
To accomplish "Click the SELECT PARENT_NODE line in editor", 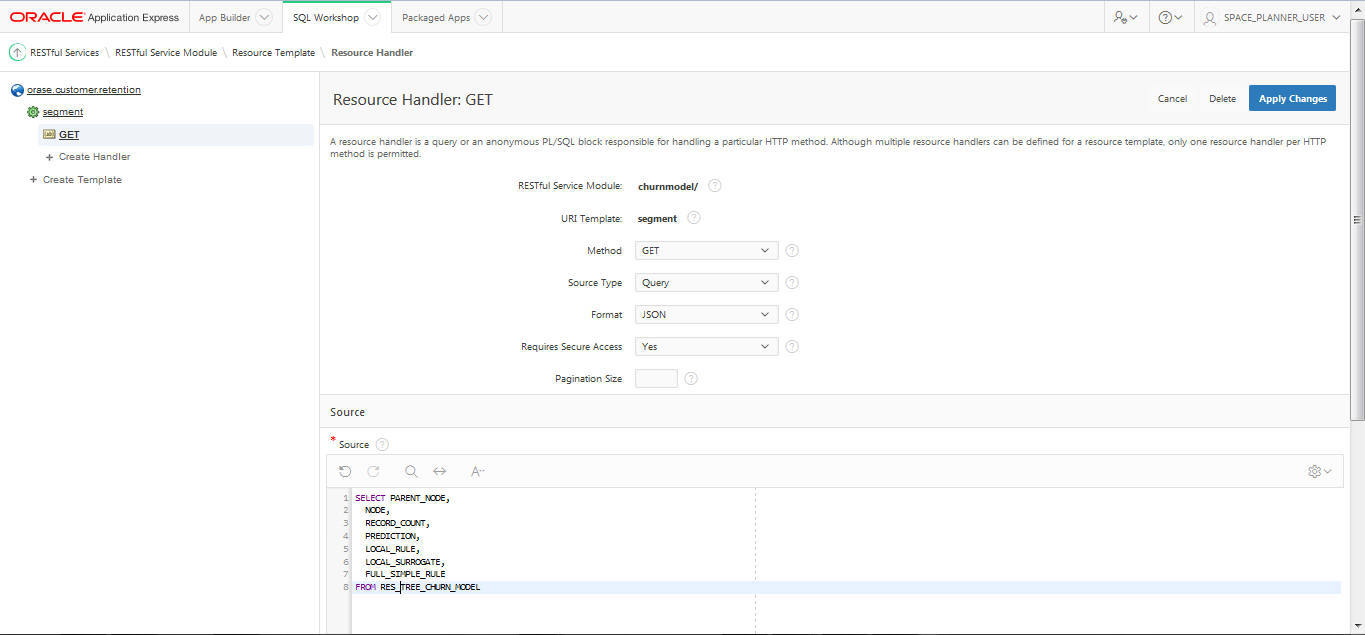I will (x=403, y=497).
